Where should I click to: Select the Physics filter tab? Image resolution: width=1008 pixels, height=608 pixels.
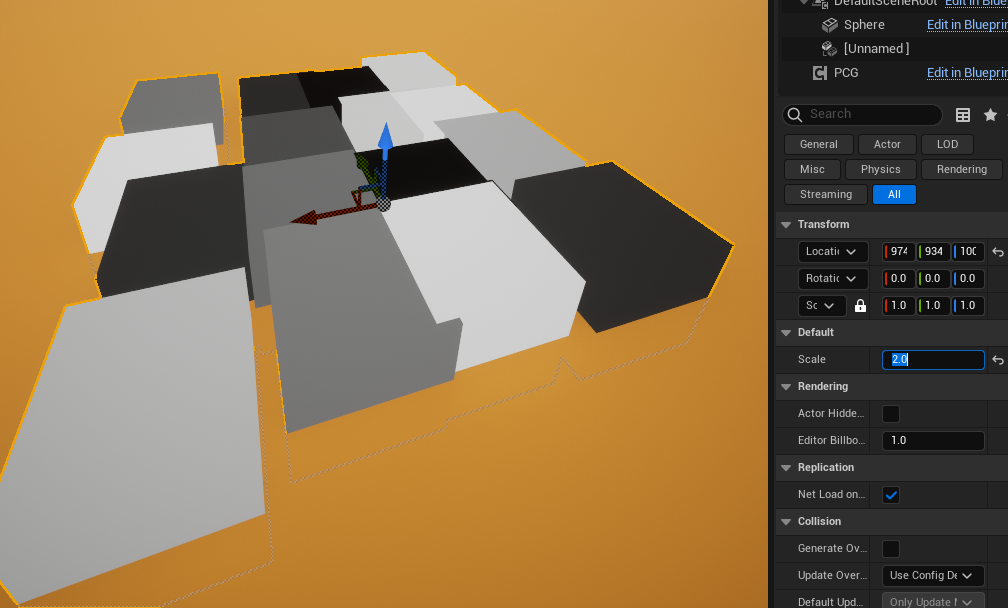(880, 170)
